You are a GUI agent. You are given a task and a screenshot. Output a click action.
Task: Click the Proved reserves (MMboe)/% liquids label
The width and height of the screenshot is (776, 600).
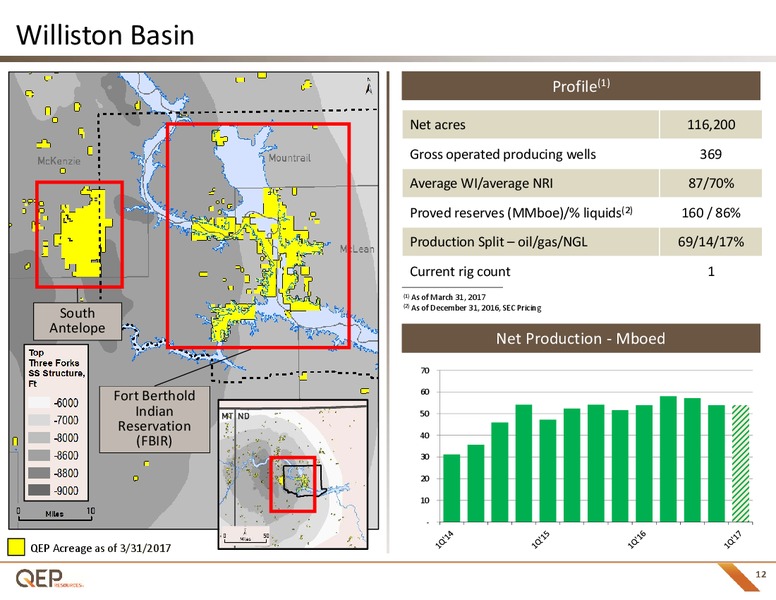click(521, 212)
